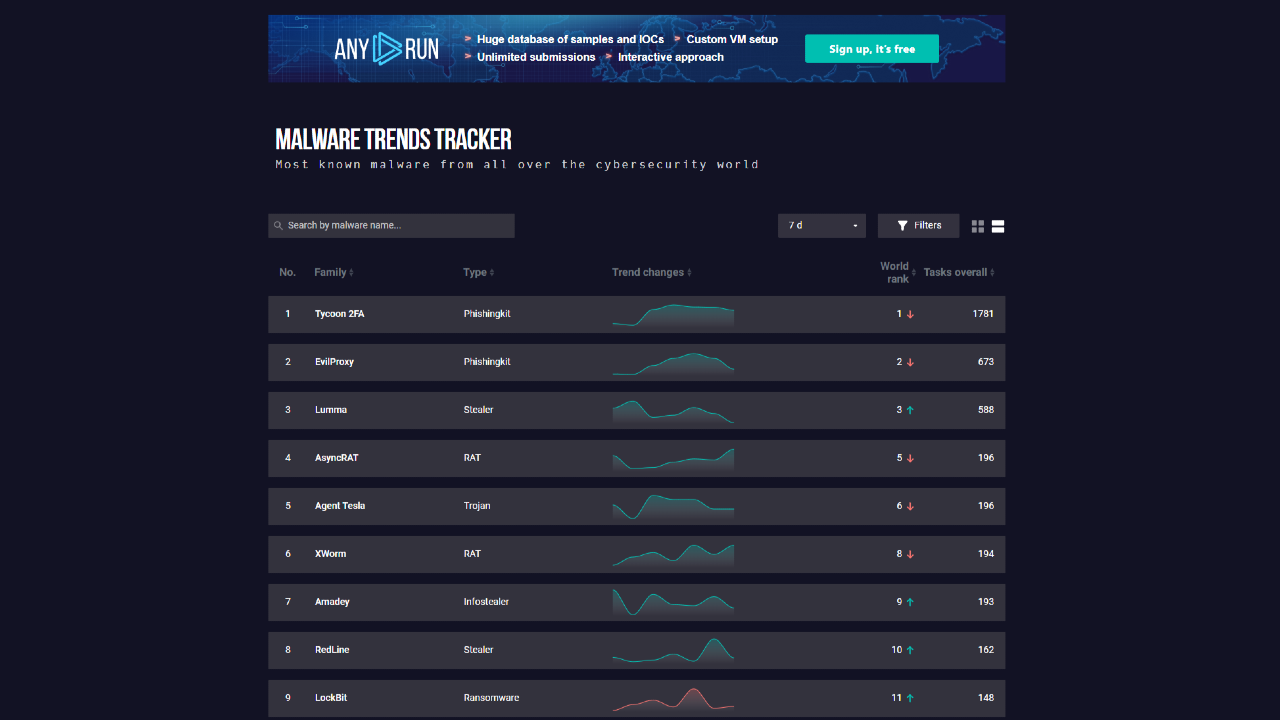Click the No. column header
The width and height of the screenshot is (1280, 720).
click(x=288, y=272)
